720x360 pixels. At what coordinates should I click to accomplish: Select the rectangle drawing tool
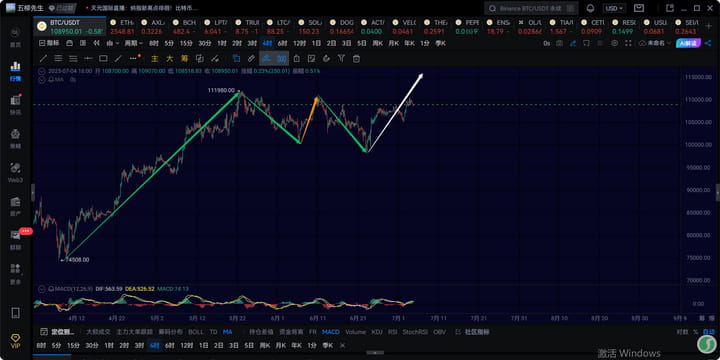coord(103,58)
